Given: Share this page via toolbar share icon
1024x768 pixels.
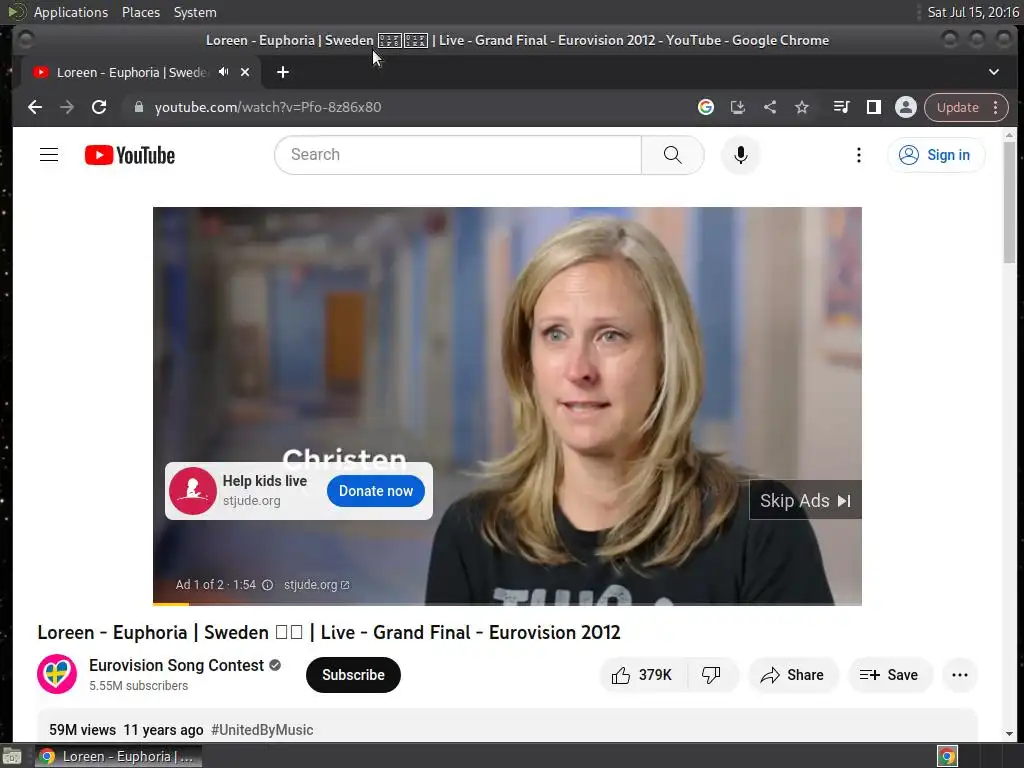Looking at the screenshot, I should pos(770,107).
